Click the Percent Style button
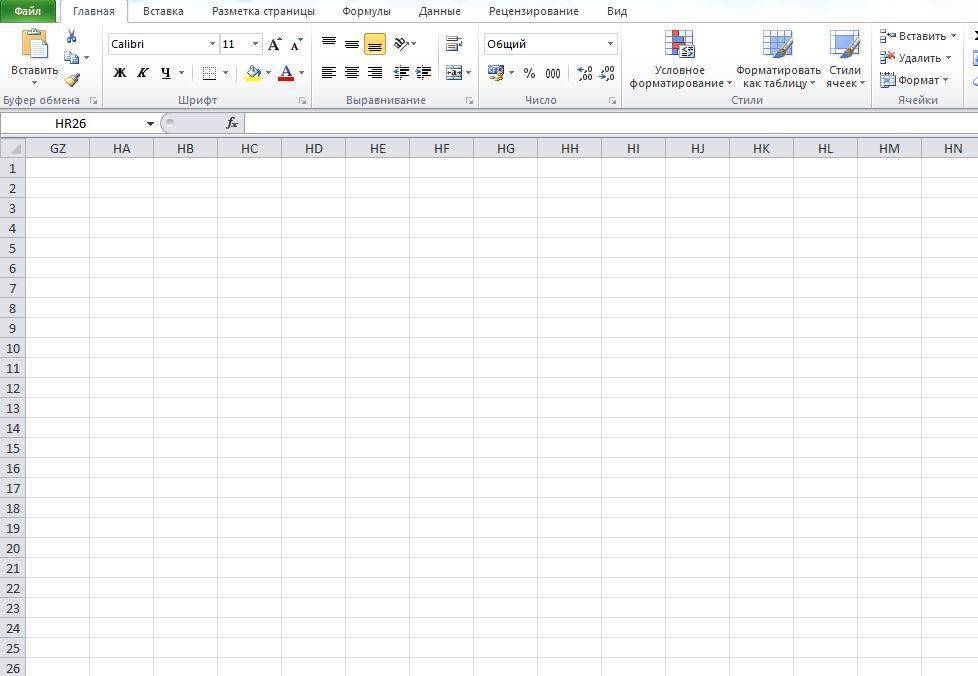Image resolution: width=978 pixels, height=676 pixels. coord(529,73)
